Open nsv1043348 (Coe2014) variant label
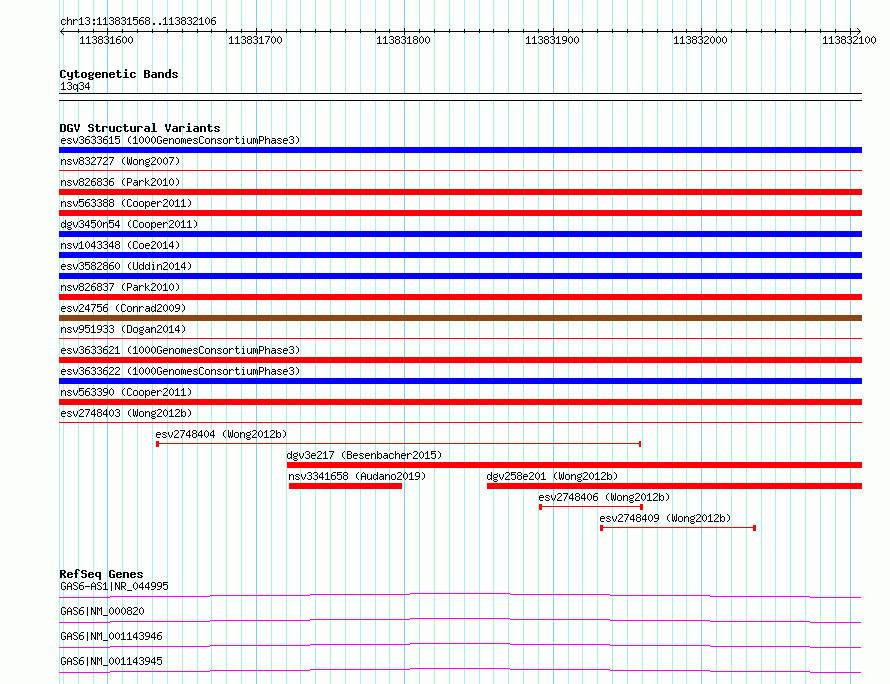 pos(120,245)
